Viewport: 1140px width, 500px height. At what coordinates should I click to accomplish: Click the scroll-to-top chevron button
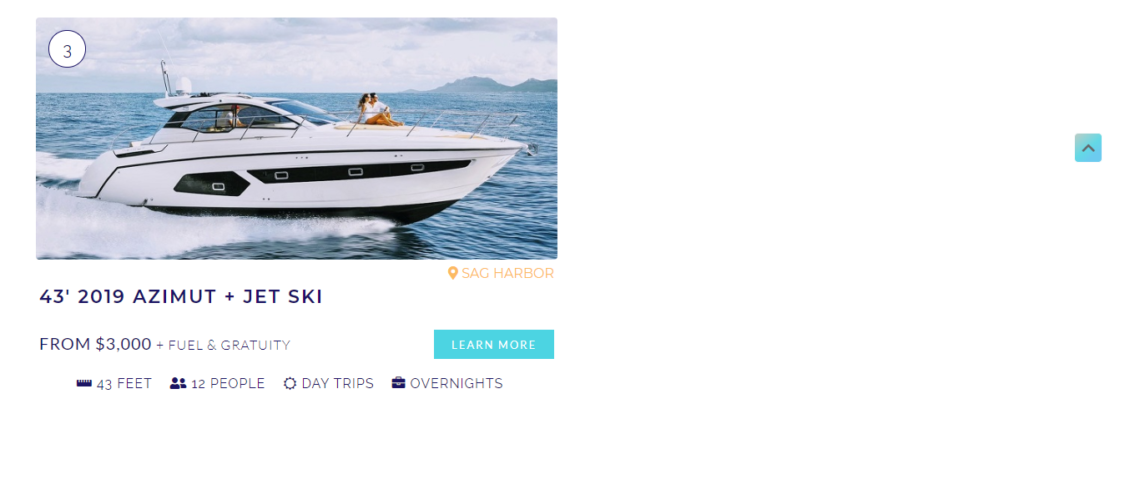point(1088,148)
